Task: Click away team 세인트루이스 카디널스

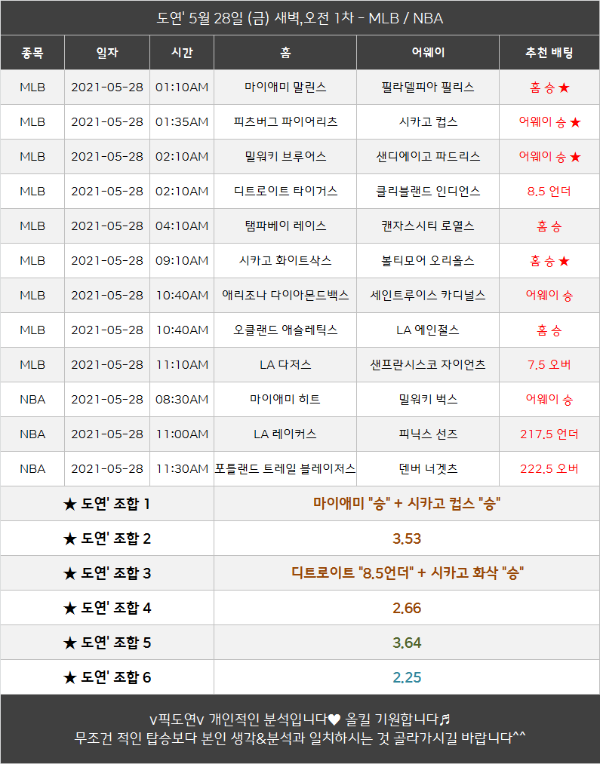Action: (428, 295)
